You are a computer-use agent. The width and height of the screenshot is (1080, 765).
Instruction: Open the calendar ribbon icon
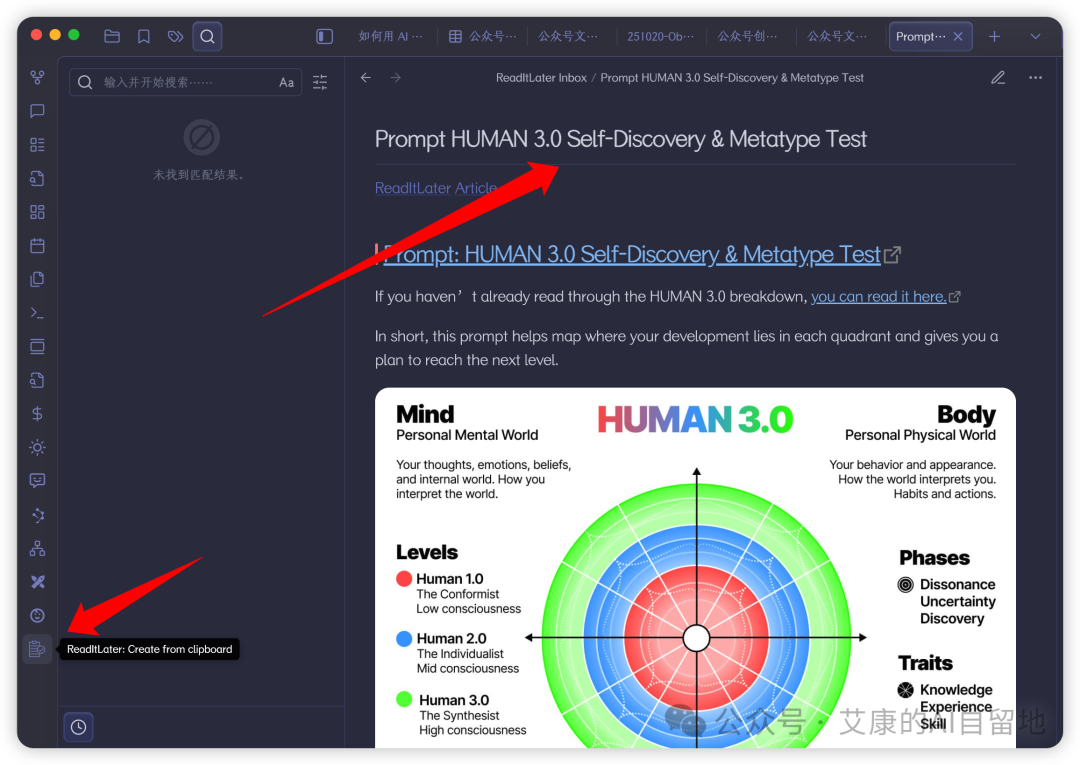coord(37,246)
